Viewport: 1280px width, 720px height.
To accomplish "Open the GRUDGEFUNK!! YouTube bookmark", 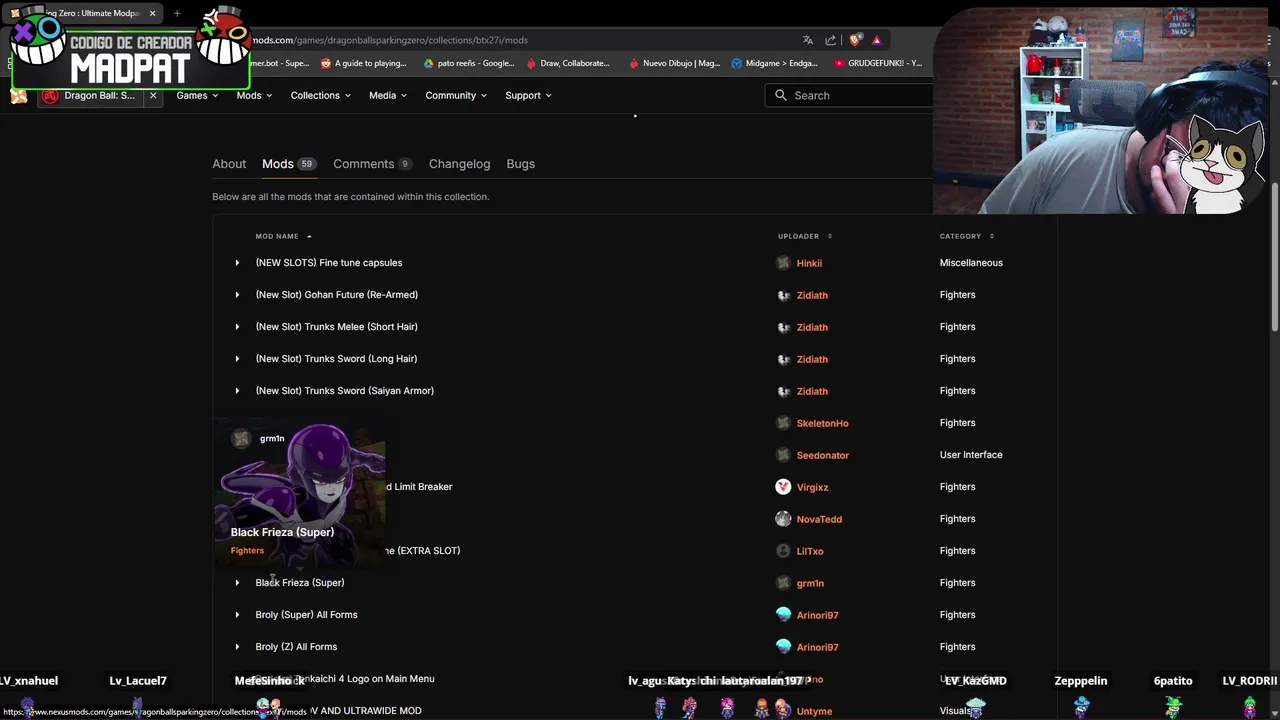I will pos(878,63).
